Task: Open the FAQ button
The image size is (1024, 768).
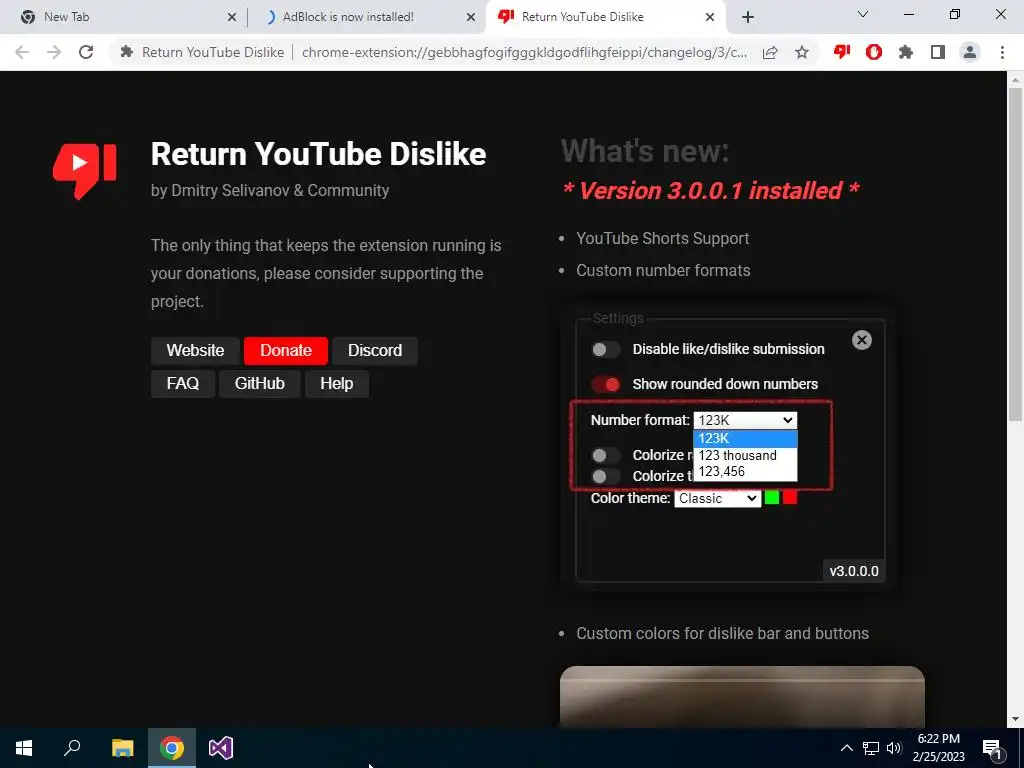Action: (x=183, y=384)
